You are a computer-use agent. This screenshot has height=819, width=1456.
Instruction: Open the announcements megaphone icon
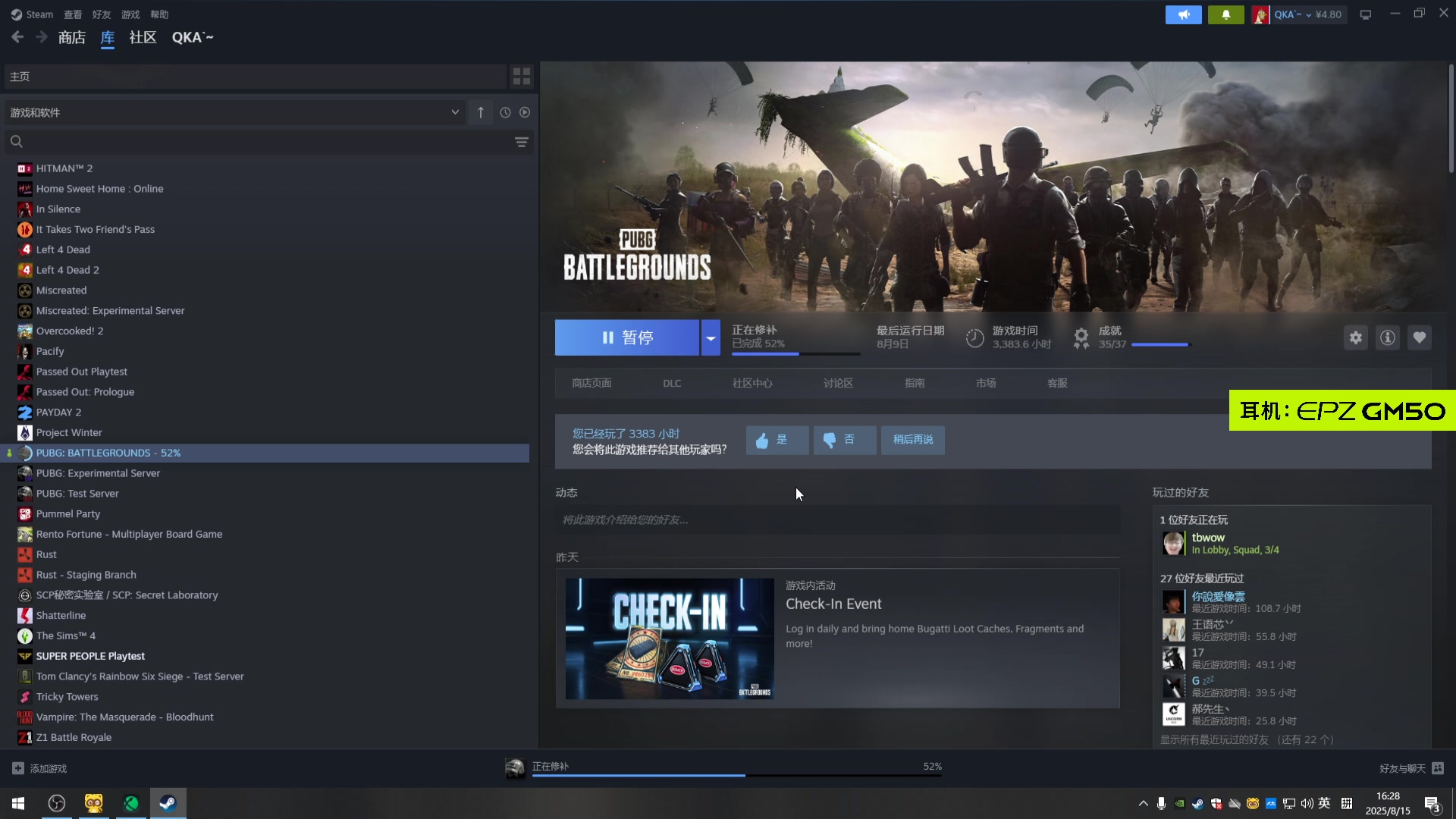pyautogui.click(x=1183, y=14)
